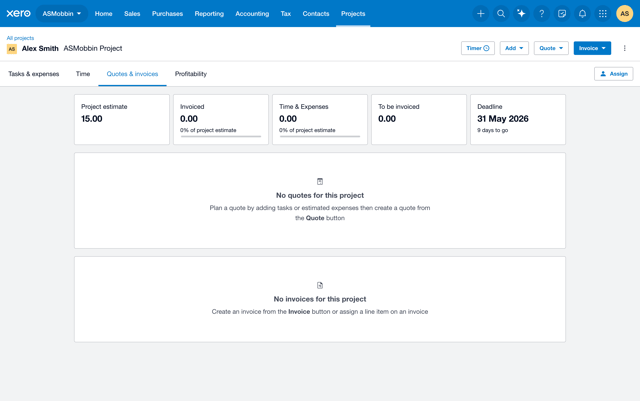Expand the ASMobbin organisation dropdown
640x401 pixels.
pyautogui.click(x=62, y=13)
